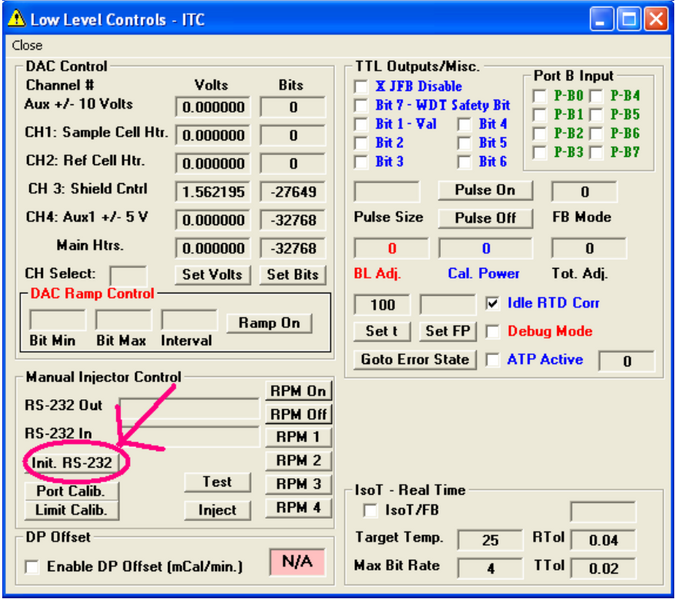Toggle the X JFB Disable checkbox

point(361,87)
